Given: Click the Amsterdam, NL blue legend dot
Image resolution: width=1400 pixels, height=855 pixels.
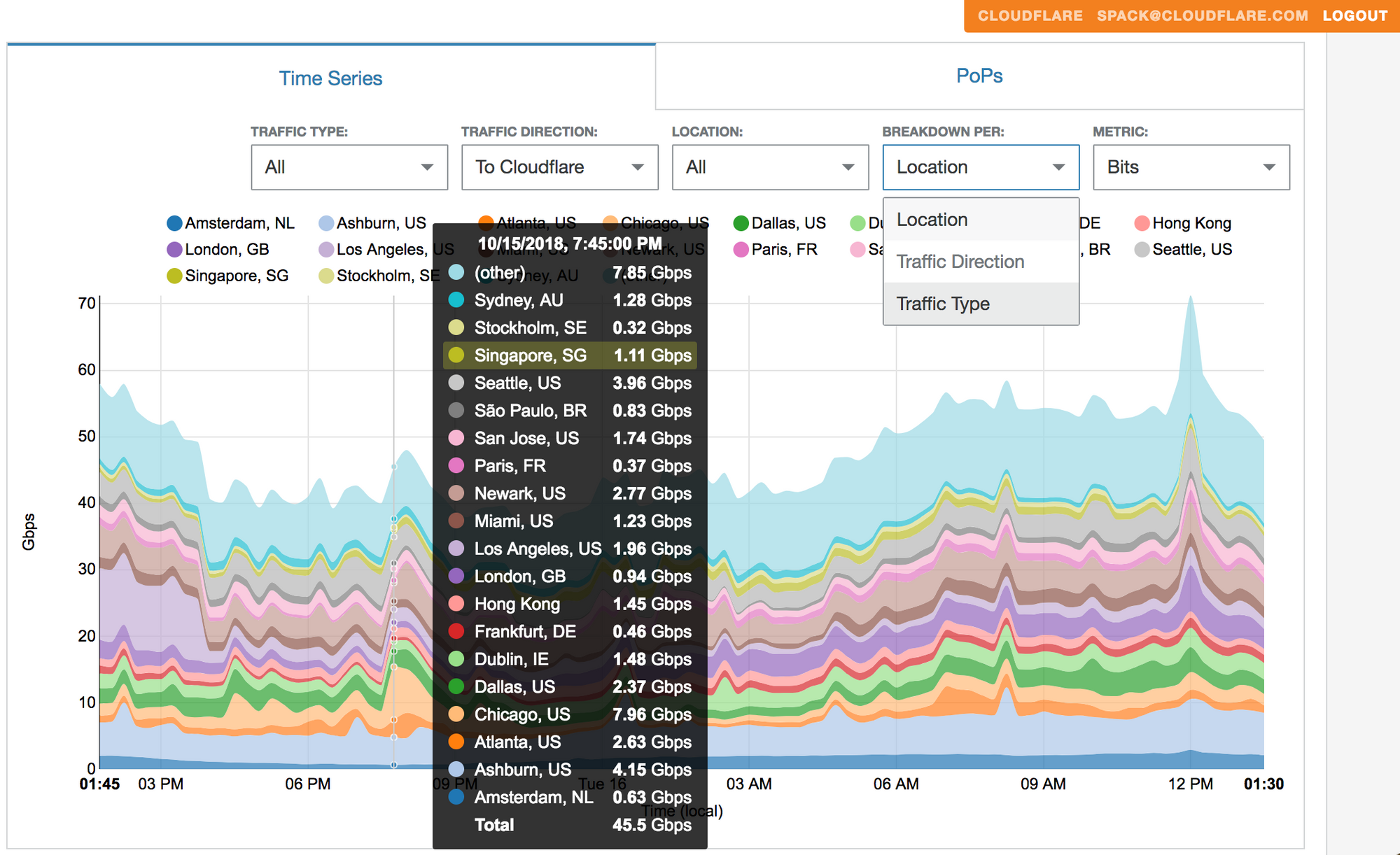Looking at the screenshot, I should coord(174,223).
